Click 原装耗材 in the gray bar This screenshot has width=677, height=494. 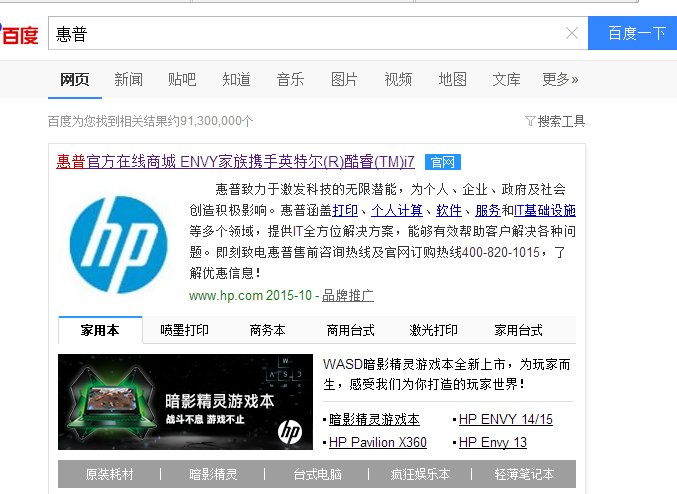[x=109, y=474]
